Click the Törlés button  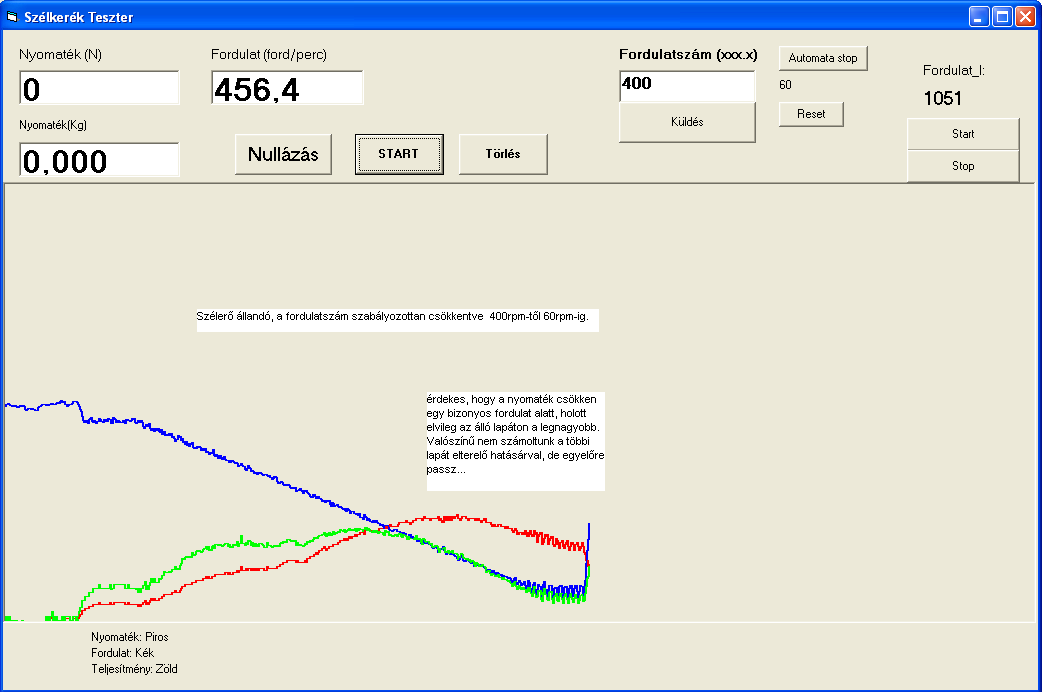(x=503, y=154)
